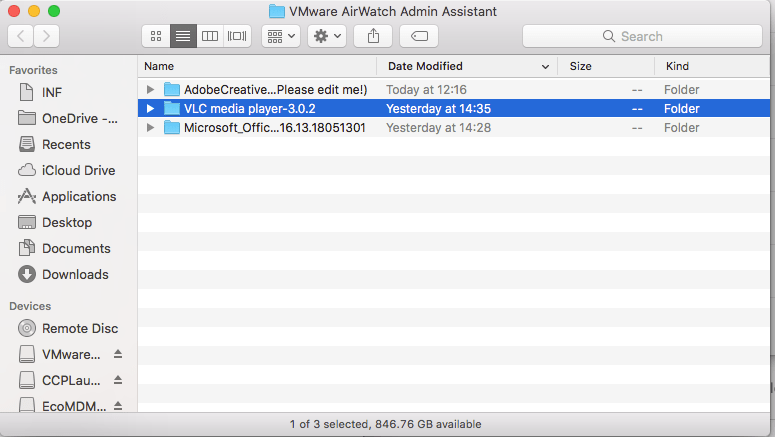Open Applications in the sidebar
Image resolution: width=775 pixels, height=437 pixels.
click(x=79, y=196)
